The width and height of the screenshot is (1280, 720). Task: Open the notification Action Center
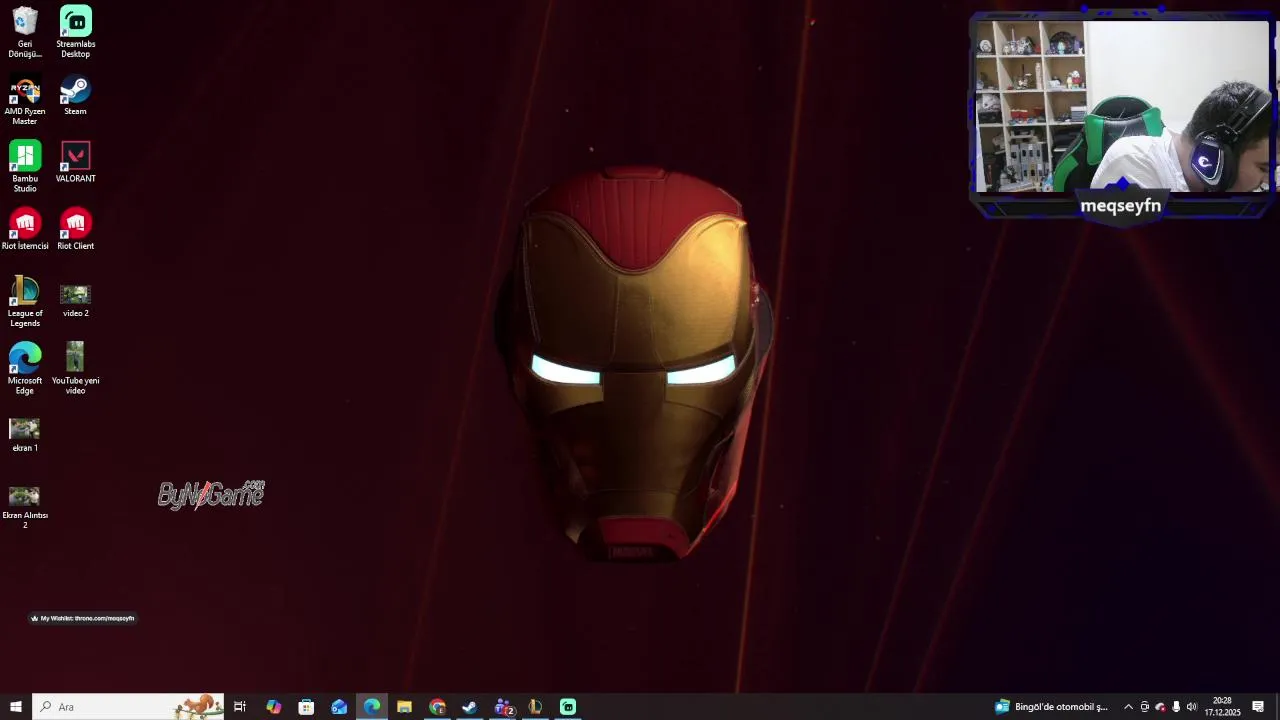point(1258,707)
